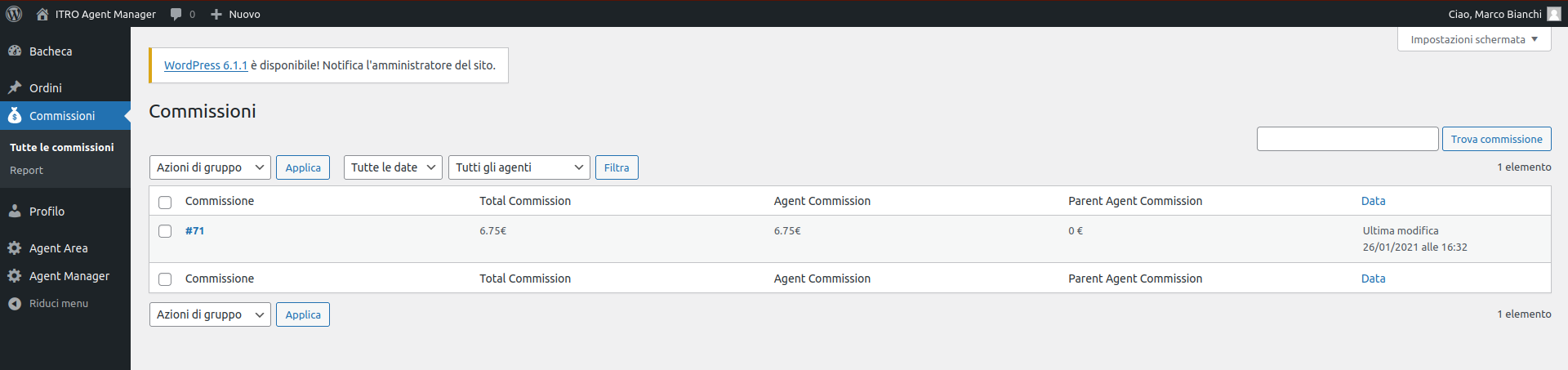This screenshot has width=1568, height=370.
Task: Focus the commission search field
Action: pos(1347,139)
